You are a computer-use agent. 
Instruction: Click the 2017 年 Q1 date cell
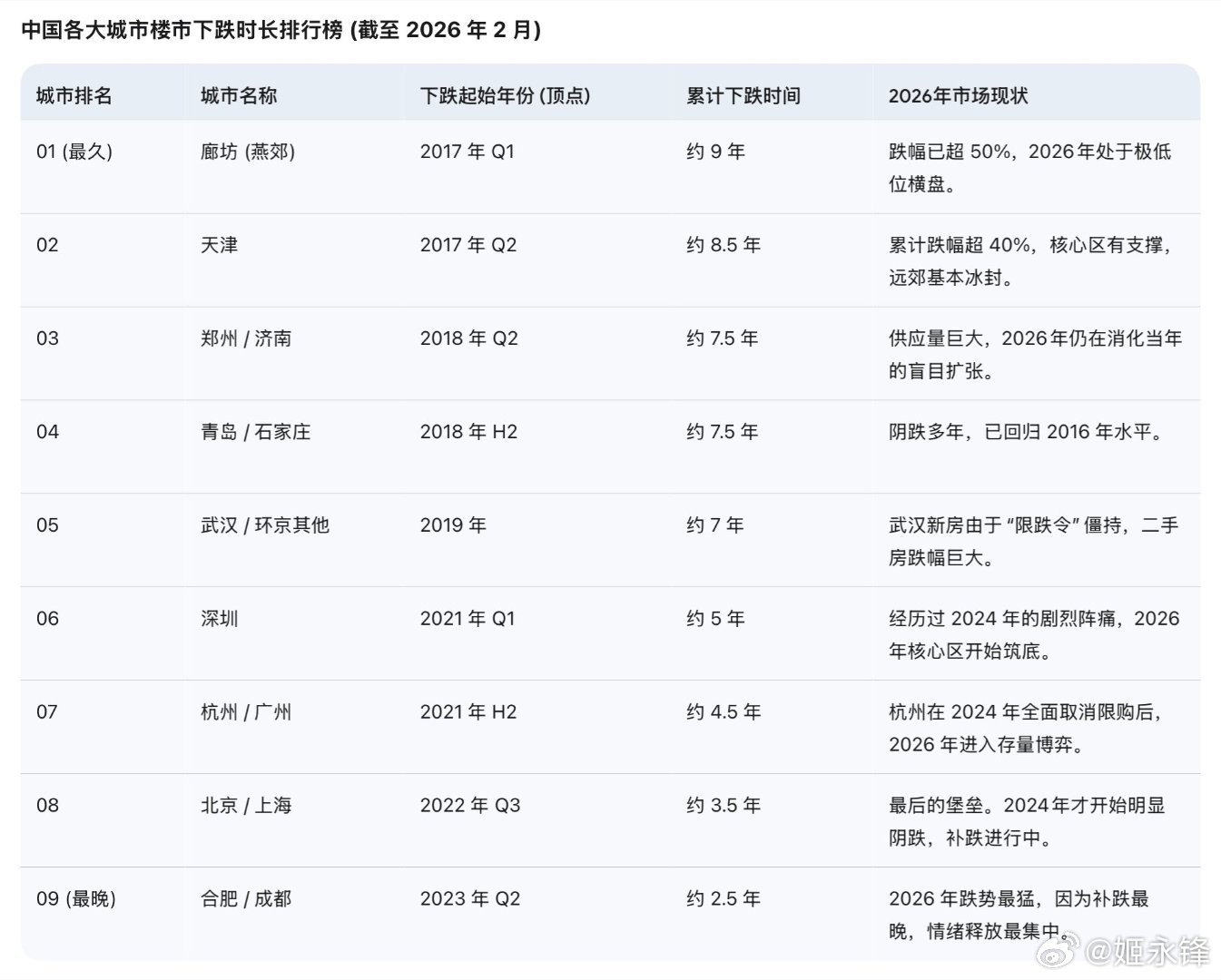click(469, 152)
